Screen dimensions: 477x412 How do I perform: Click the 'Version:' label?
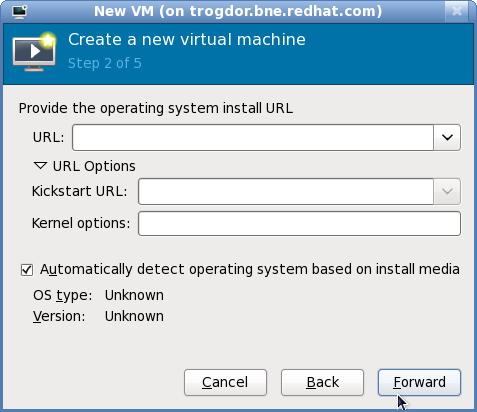tap(59, 316)
